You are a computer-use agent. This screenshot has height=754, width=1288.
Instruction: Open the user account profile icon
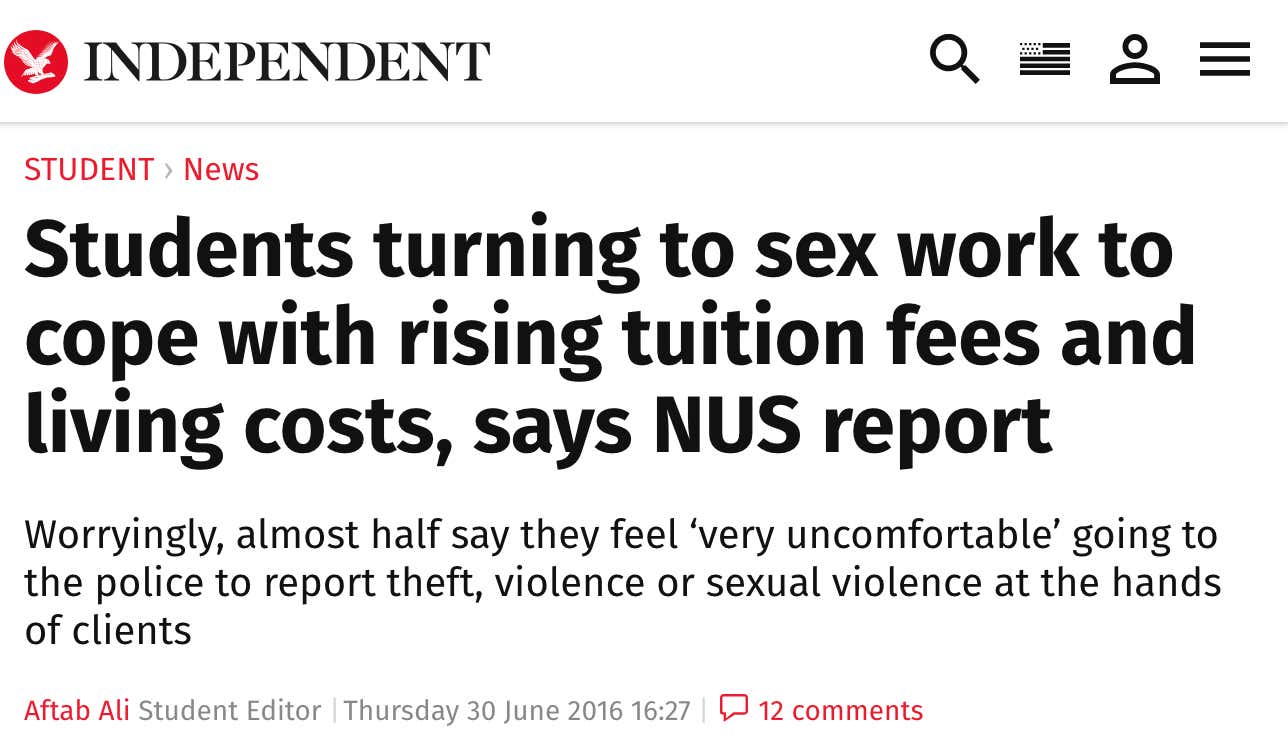coord(1135,59)
